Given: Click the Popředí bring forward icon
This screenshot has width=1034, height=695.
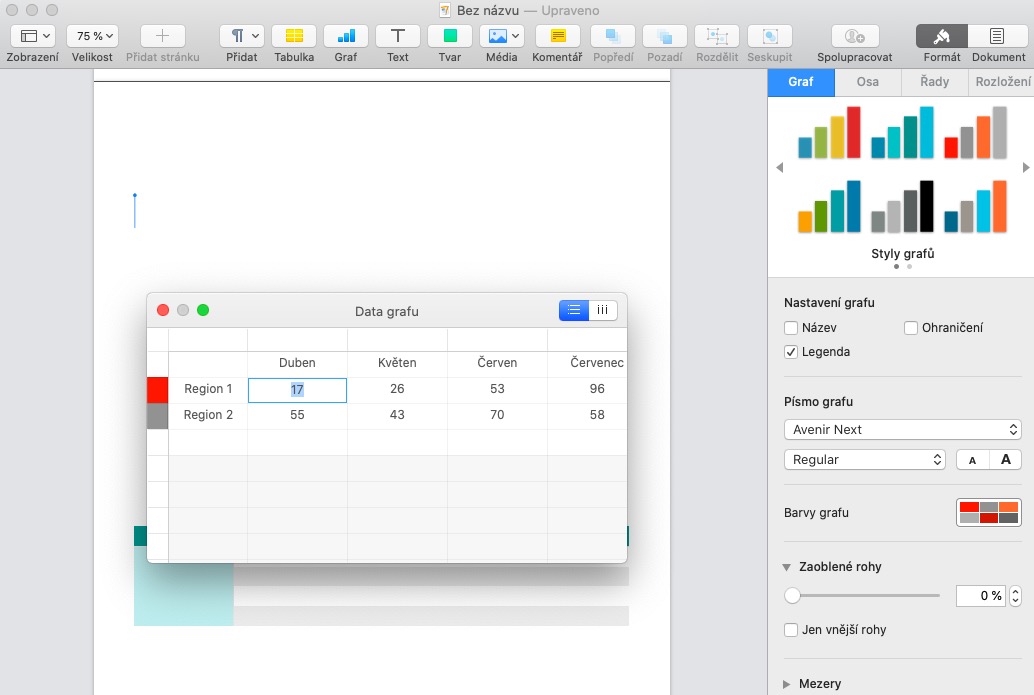Looking at the screenshot, I should point(613,36).
